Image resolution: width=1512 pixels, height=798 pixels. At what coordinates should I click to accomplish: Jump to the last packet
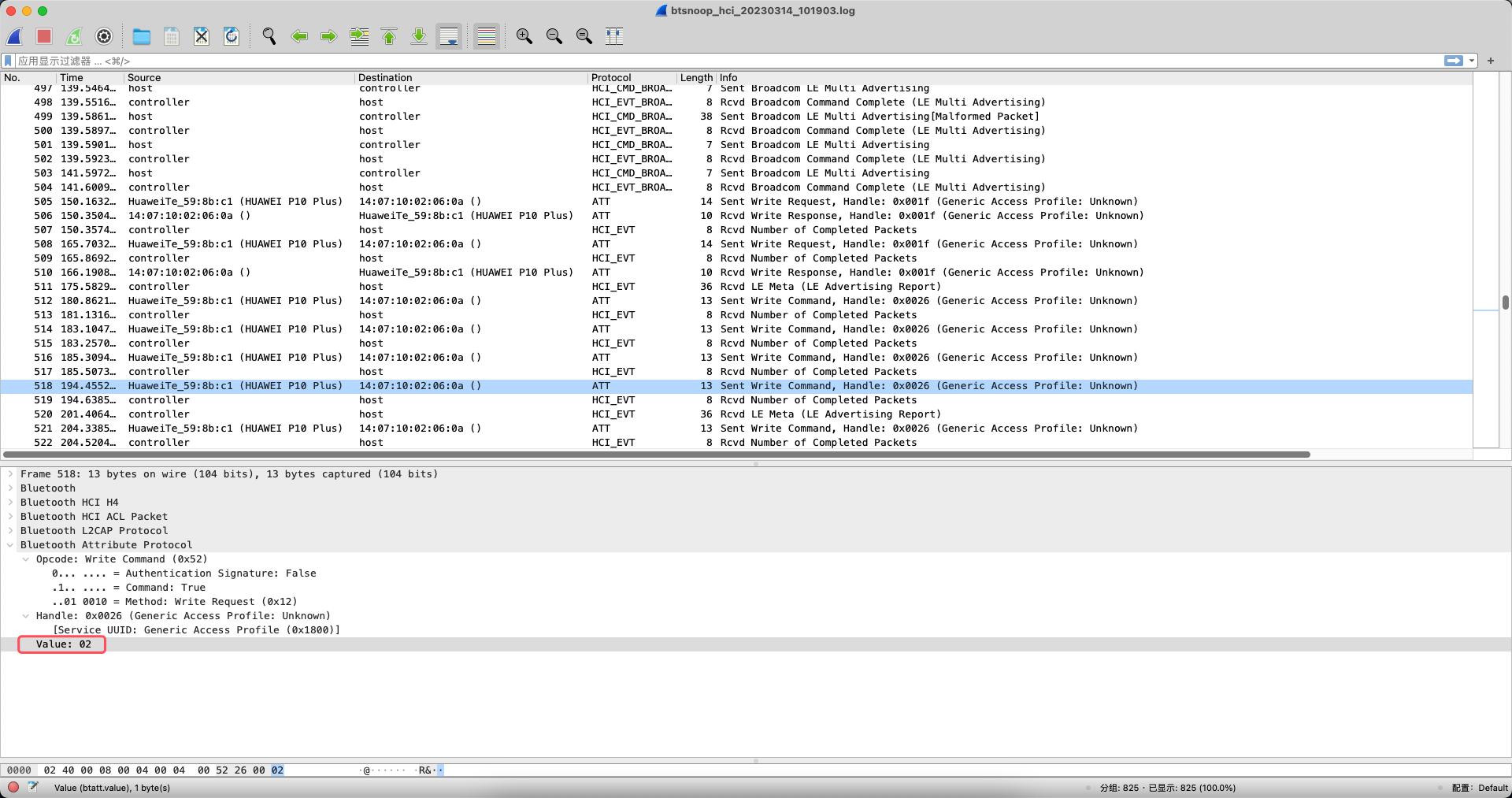click(x=419, y=36)
